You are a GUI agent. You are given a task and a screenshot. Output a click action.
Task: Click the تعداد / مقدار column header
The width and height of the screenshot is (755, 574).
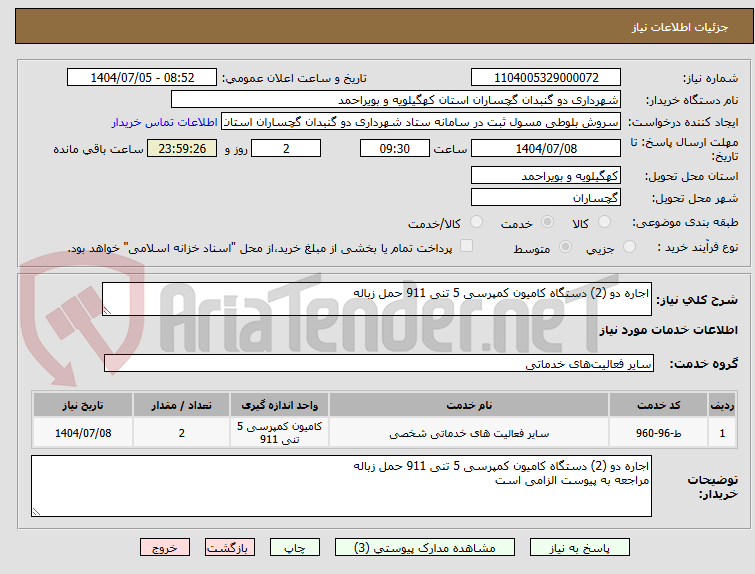[x=182, y=405]
